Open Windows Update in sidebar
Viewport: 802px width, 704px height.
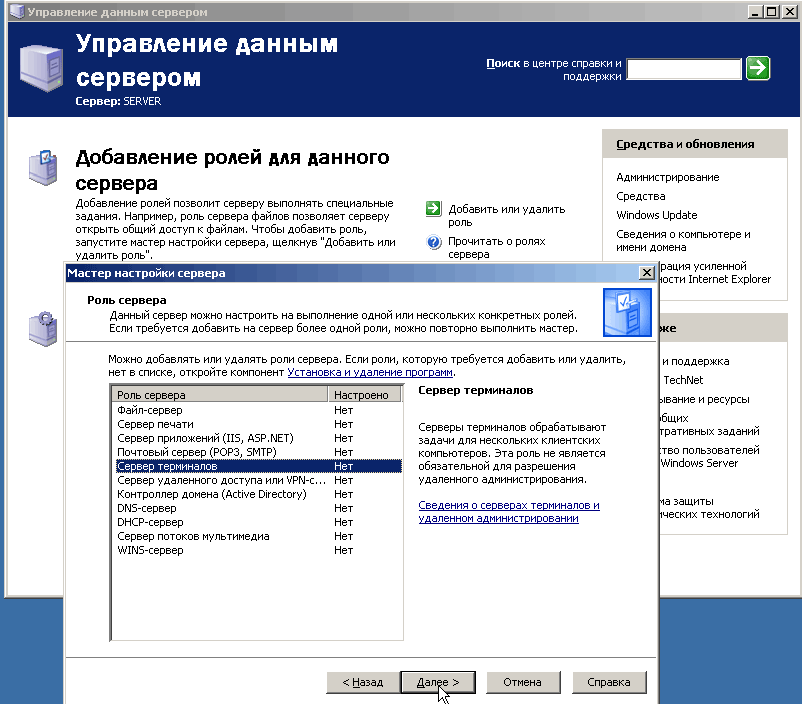tap(657, 215)
